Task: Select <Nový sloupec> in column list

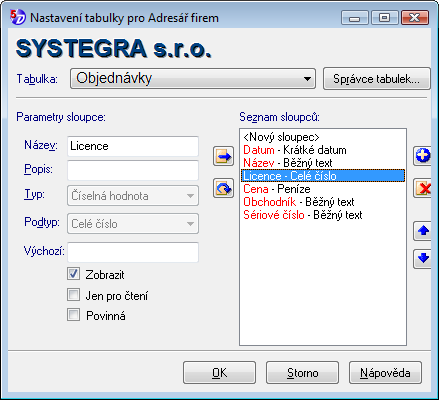Action: click(323, 137)
